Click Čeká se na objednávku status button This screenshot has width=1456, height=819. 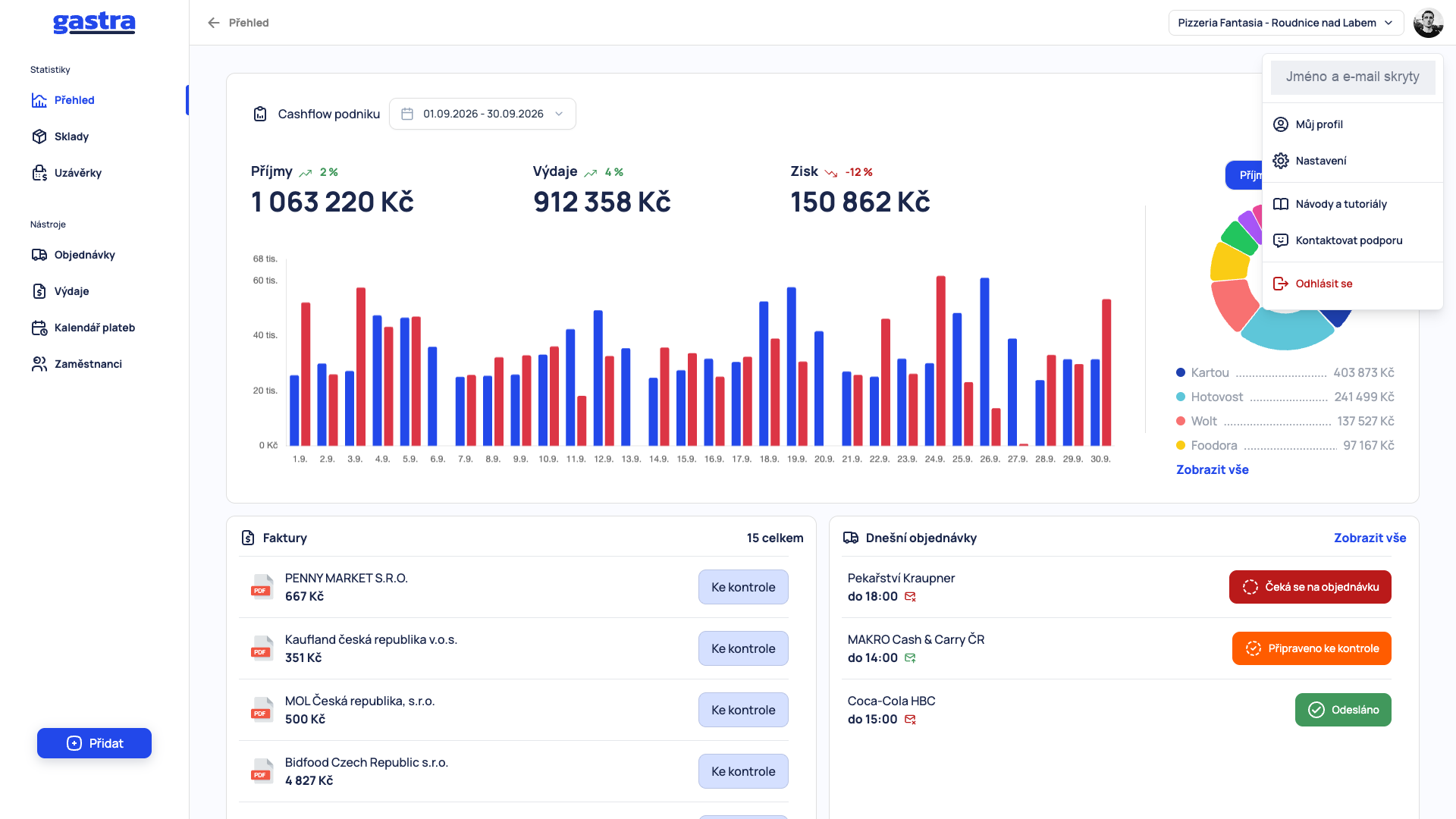pyautogui.click(x=1310, y=587)
